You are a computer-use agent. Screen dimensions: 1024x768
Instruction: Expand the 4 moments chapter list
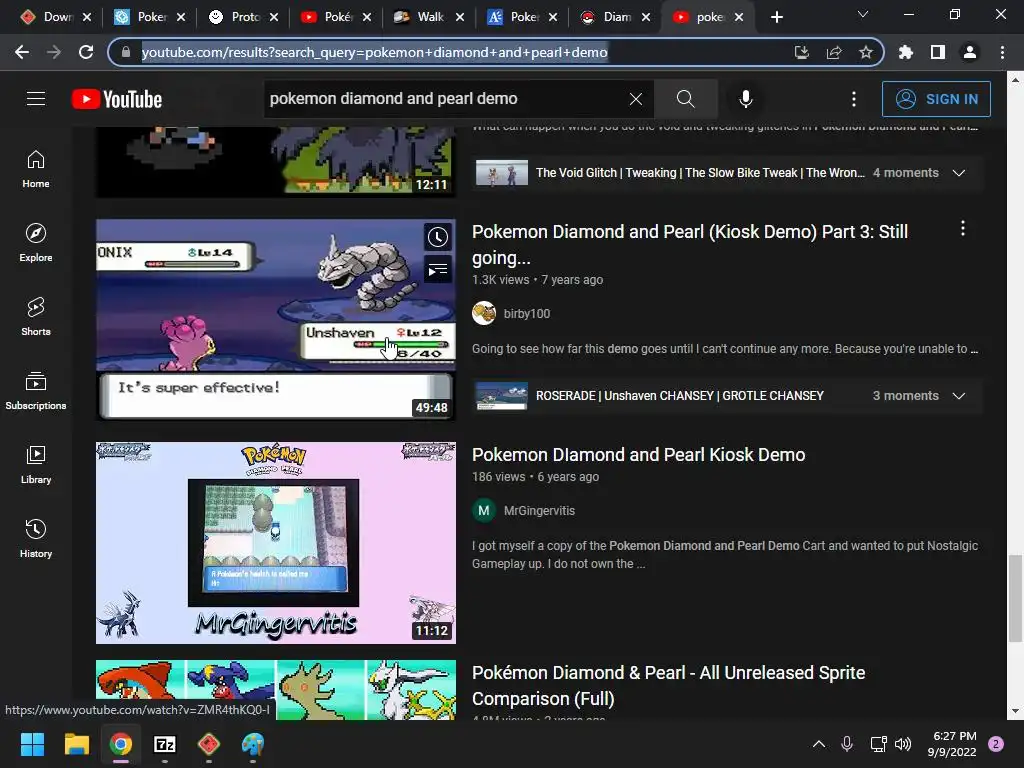point(959,173)
